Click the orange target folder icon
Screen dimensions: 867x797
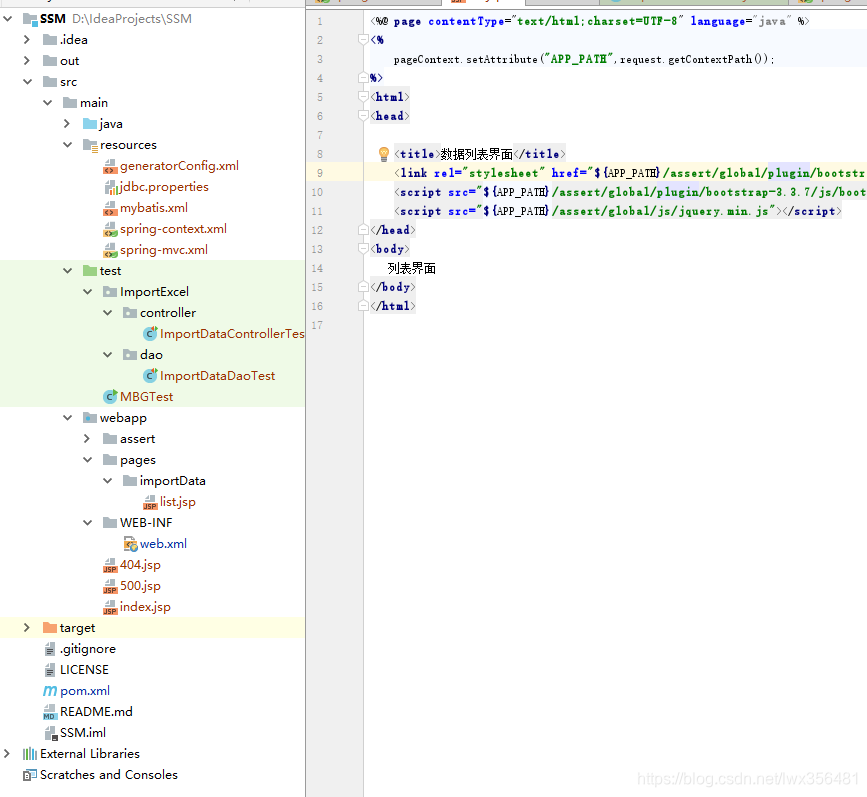(50, 627)
